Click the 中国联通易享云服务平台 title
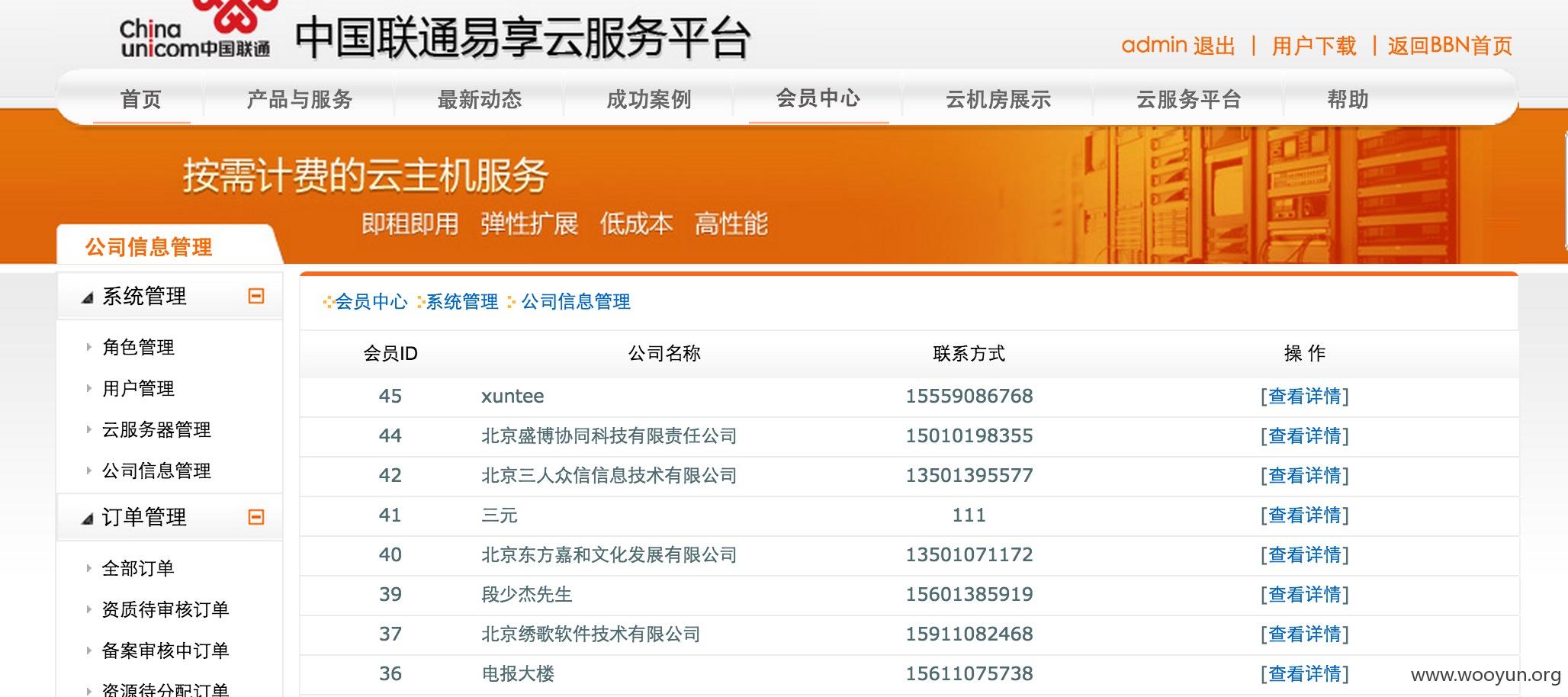 [522, 38]
